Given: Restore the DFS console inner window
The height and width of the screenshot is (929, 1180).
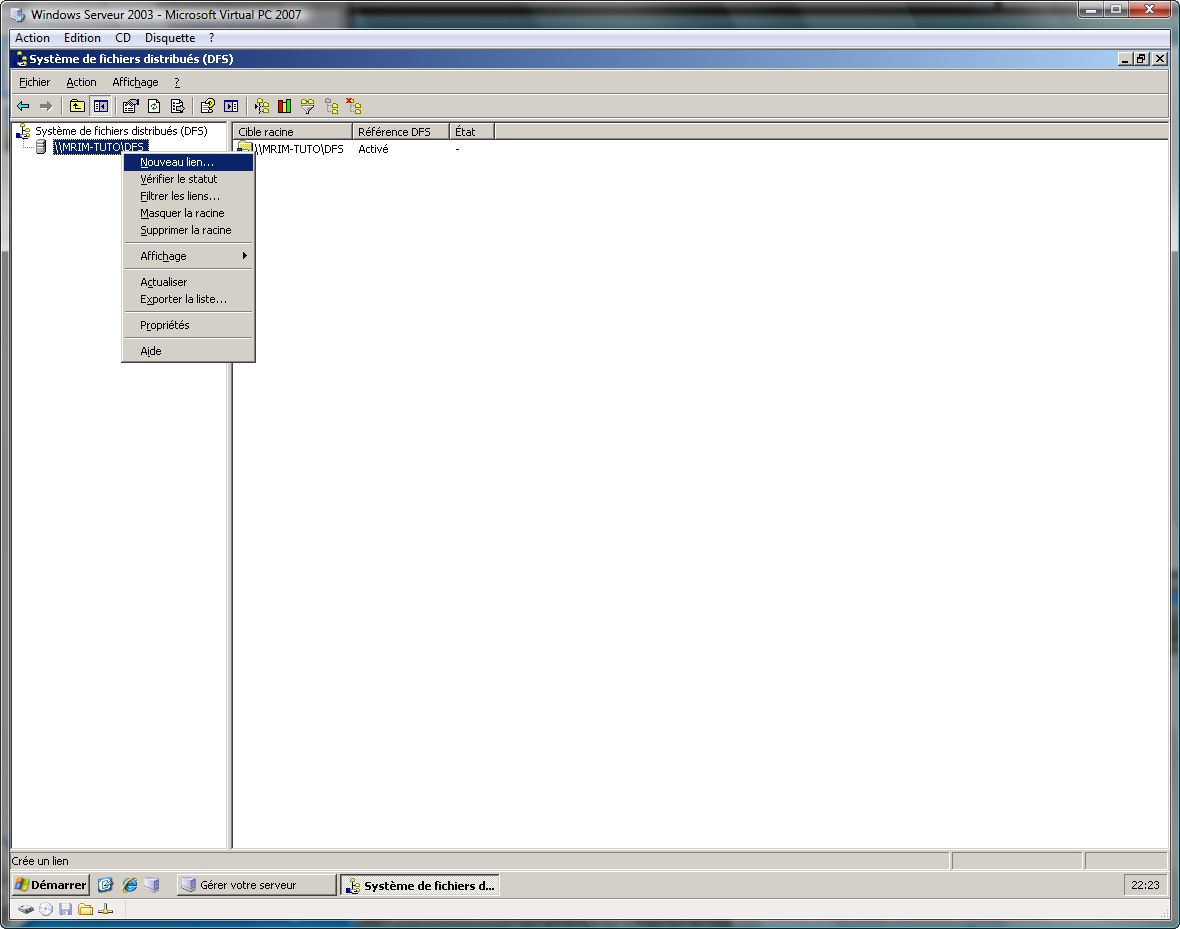Looking at the screenshot, I should pyautogui.click(x=1142, y=59).
